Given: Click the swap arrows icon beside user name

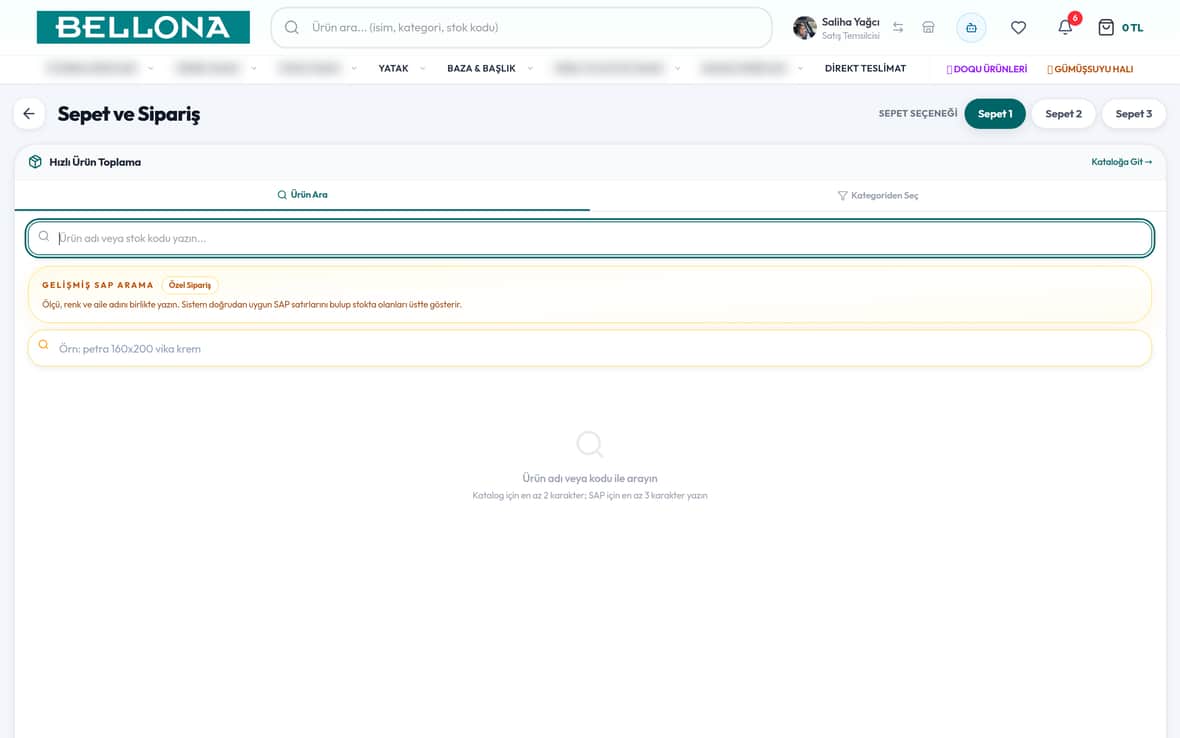Looking at the screenshot, I should (x=898, y=27).
